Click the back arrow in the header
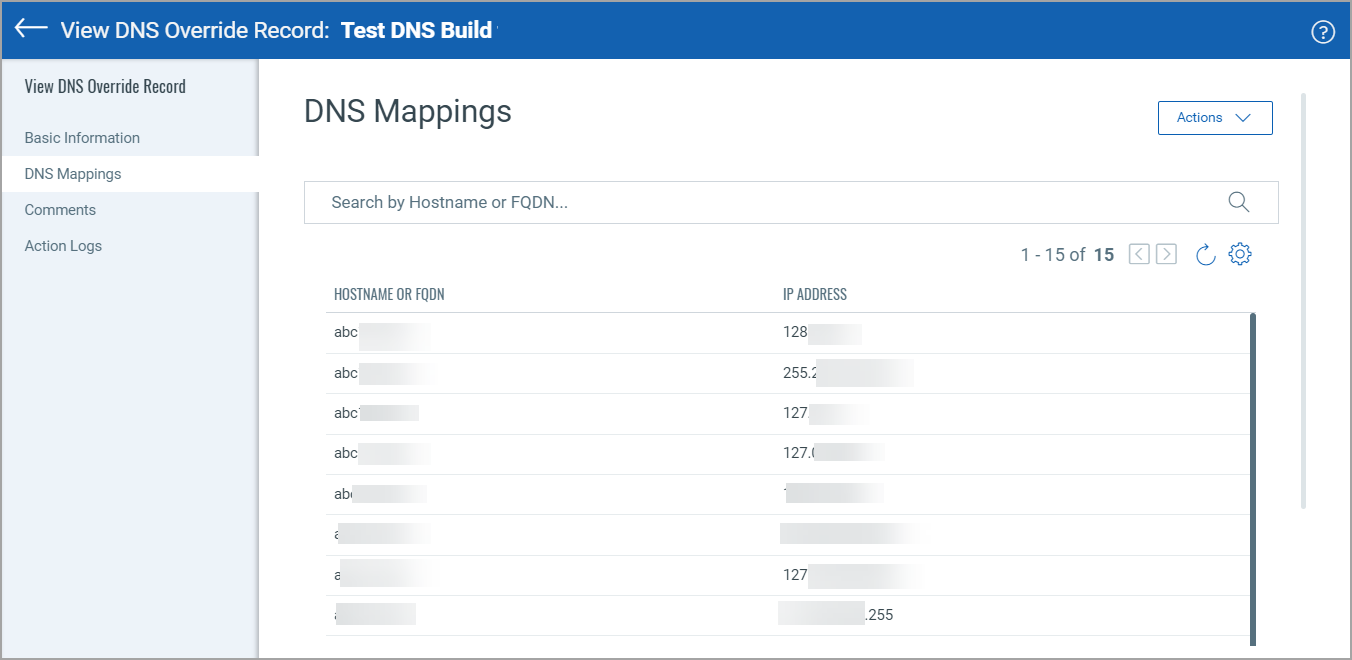The height and width of the screenshot is (660, 1352). tap(30, 29)
